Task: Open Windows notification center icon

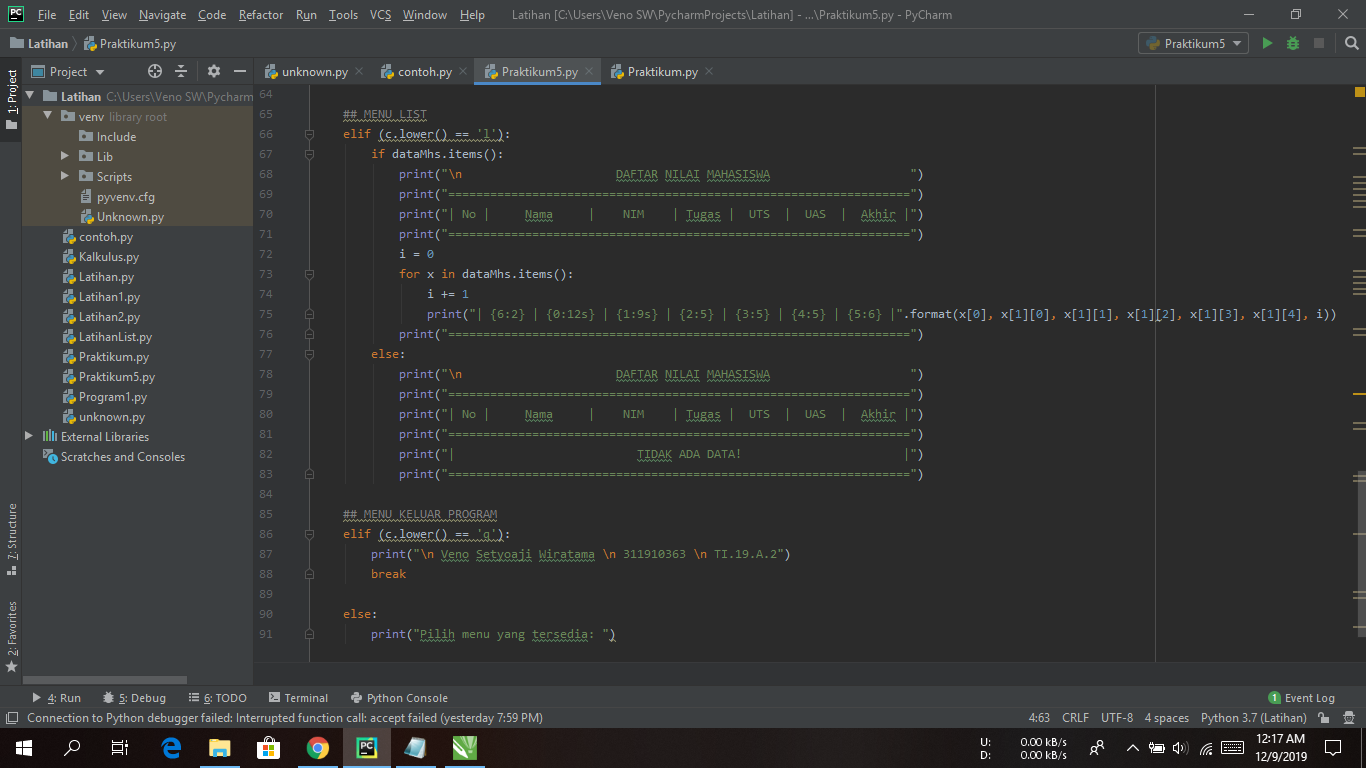Action: coord(1333,747)
